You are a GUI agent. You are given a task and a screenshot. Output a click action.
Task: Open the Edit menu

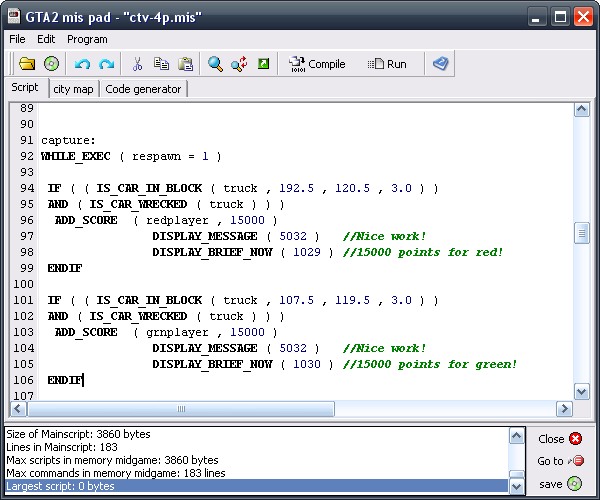point(46,39)
